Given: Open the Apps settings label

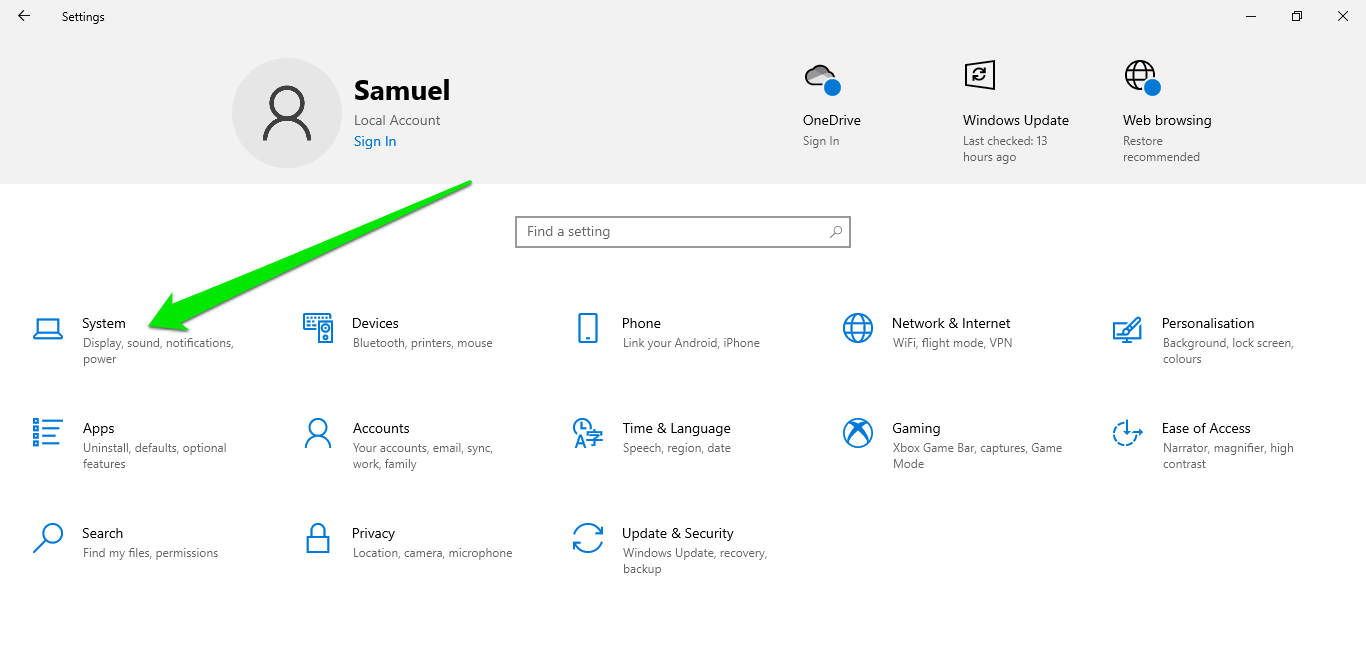Looking at the screenshot, I should [99, 428].
